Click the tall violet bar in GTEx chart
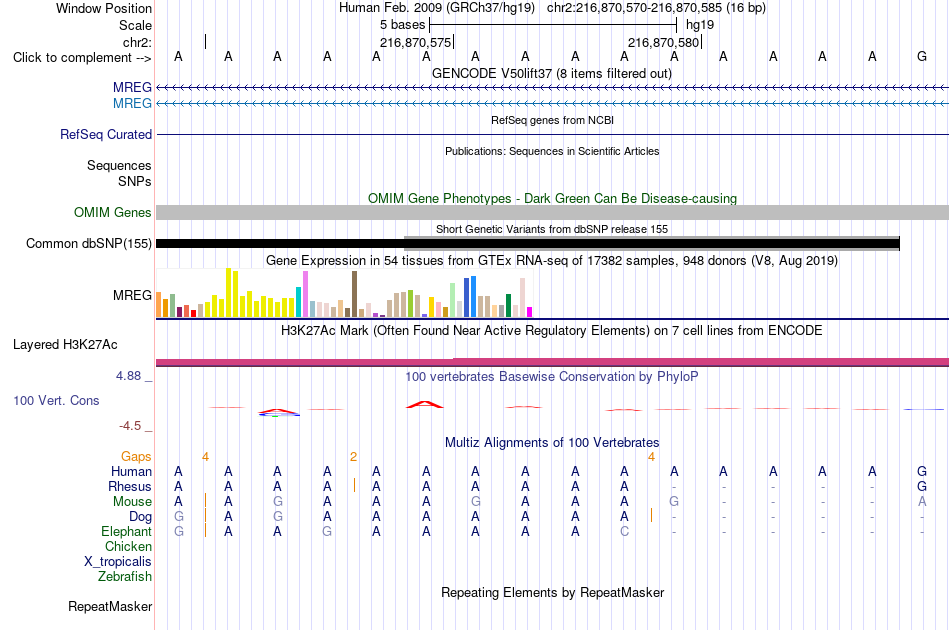 point(305,294)
